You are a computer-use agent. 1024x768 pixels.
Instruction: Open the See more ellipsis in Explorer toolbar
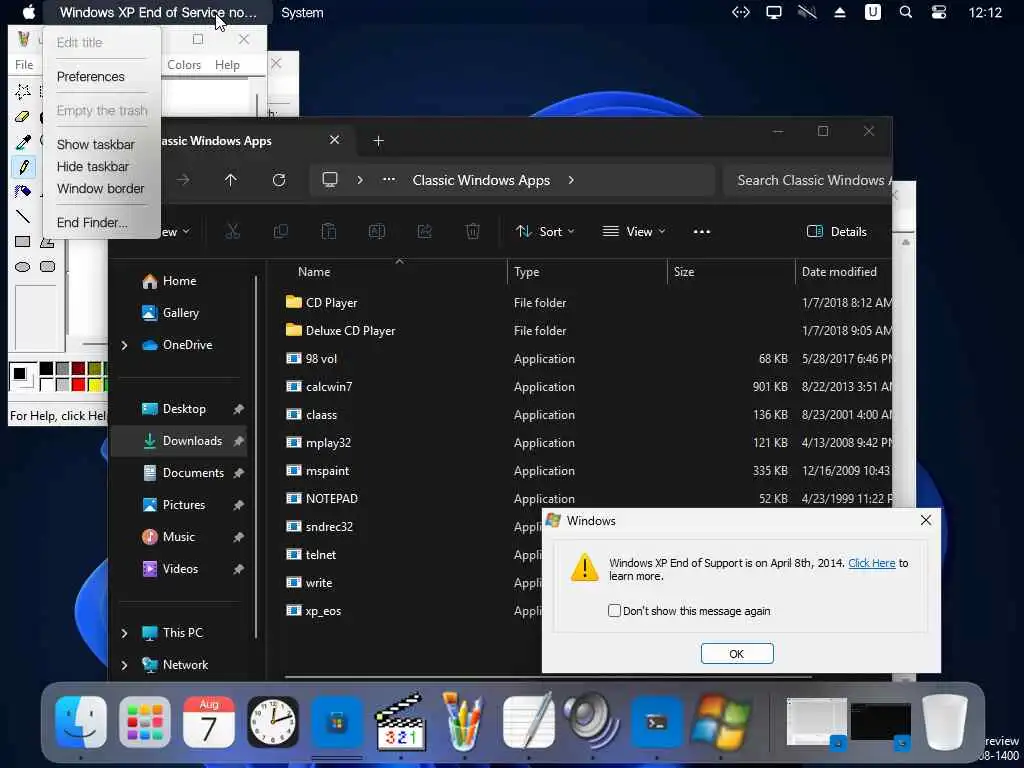pyautogui.click(x=702, y=231)
